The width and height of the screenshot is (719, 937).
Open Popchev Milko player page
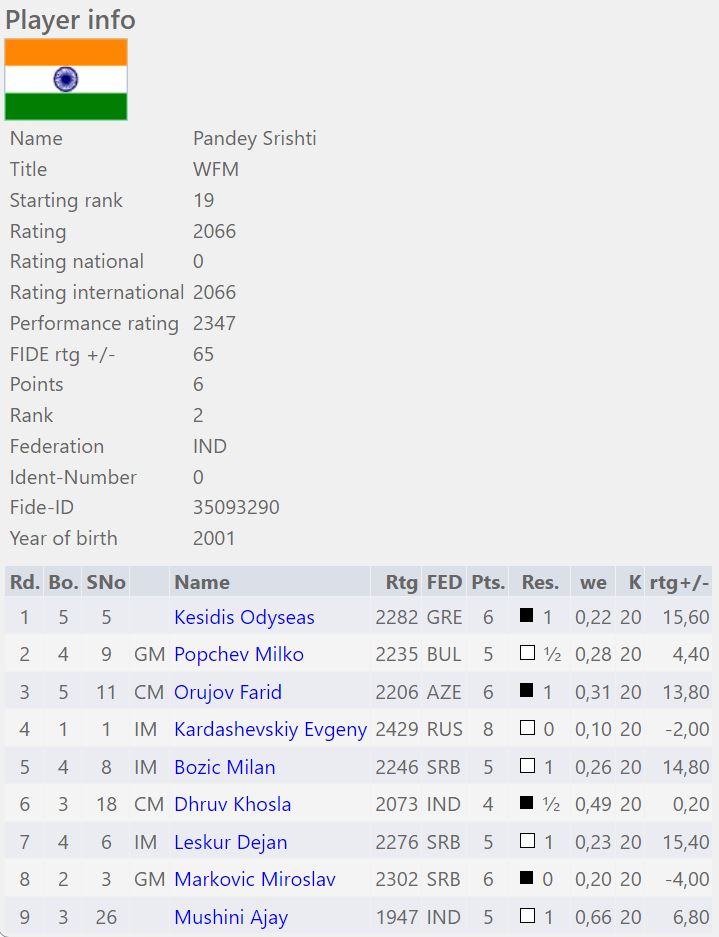[x=238, y=655]
